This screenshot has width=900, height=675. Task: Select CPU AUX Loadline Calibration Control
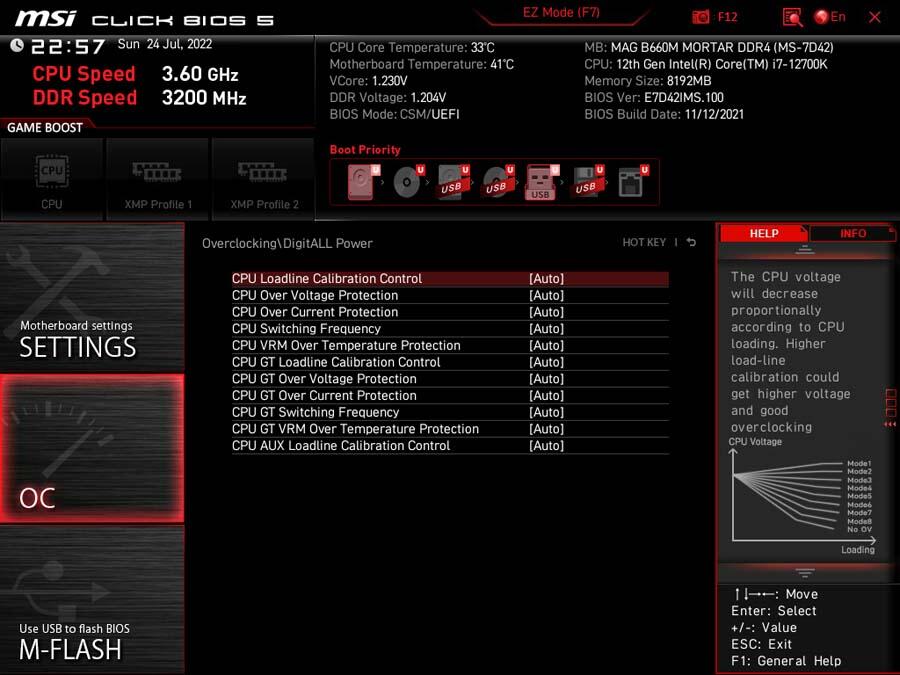tap(450, 445)
